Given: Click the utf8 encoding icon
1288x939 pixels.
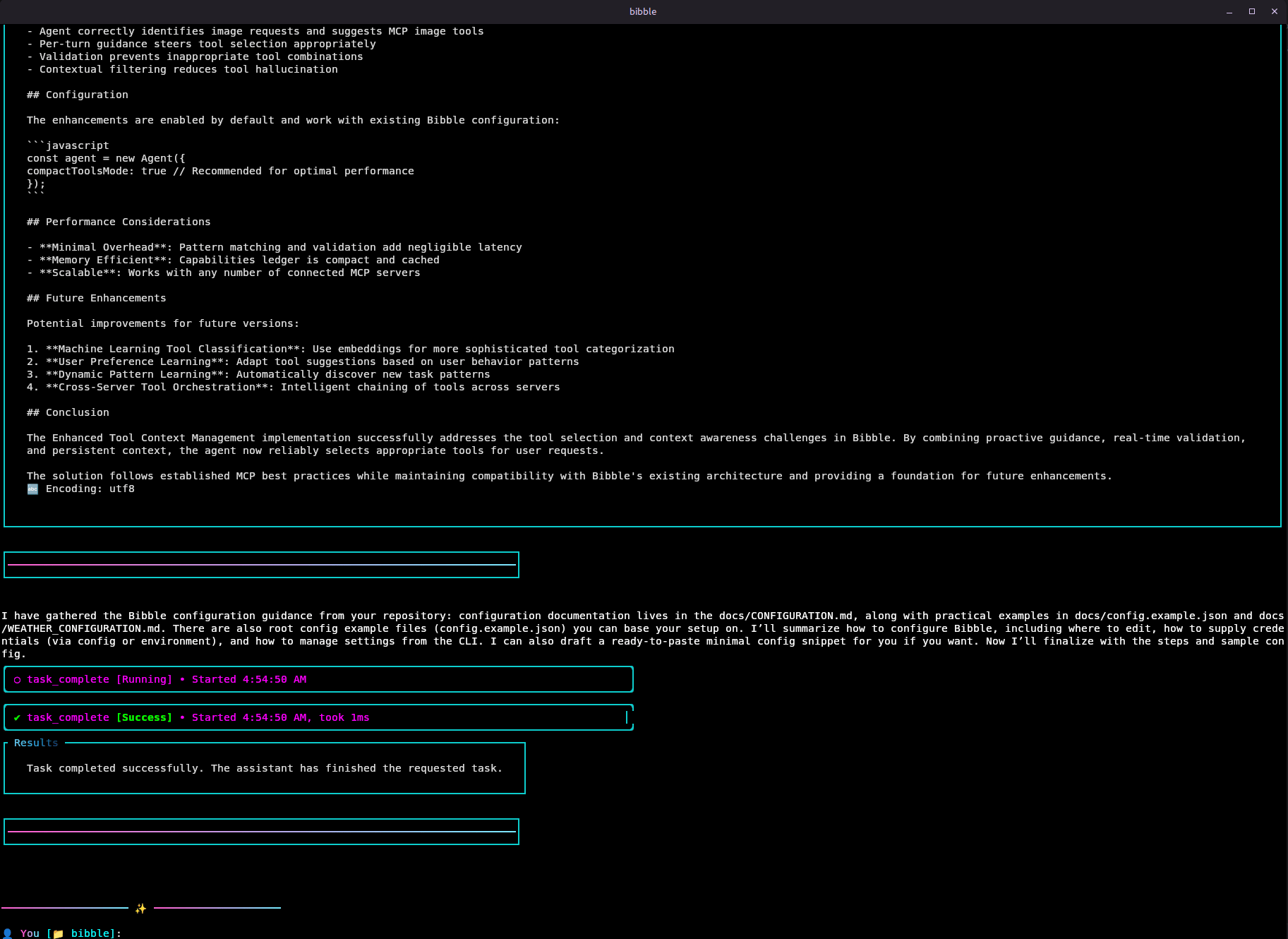Looking at the screenshot, I should coord(32,489).
